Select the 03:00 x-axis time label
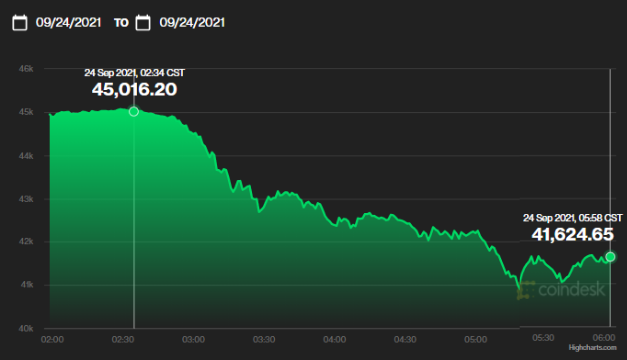This screenshot has height=360, width=627. click(x=194, y=340)
